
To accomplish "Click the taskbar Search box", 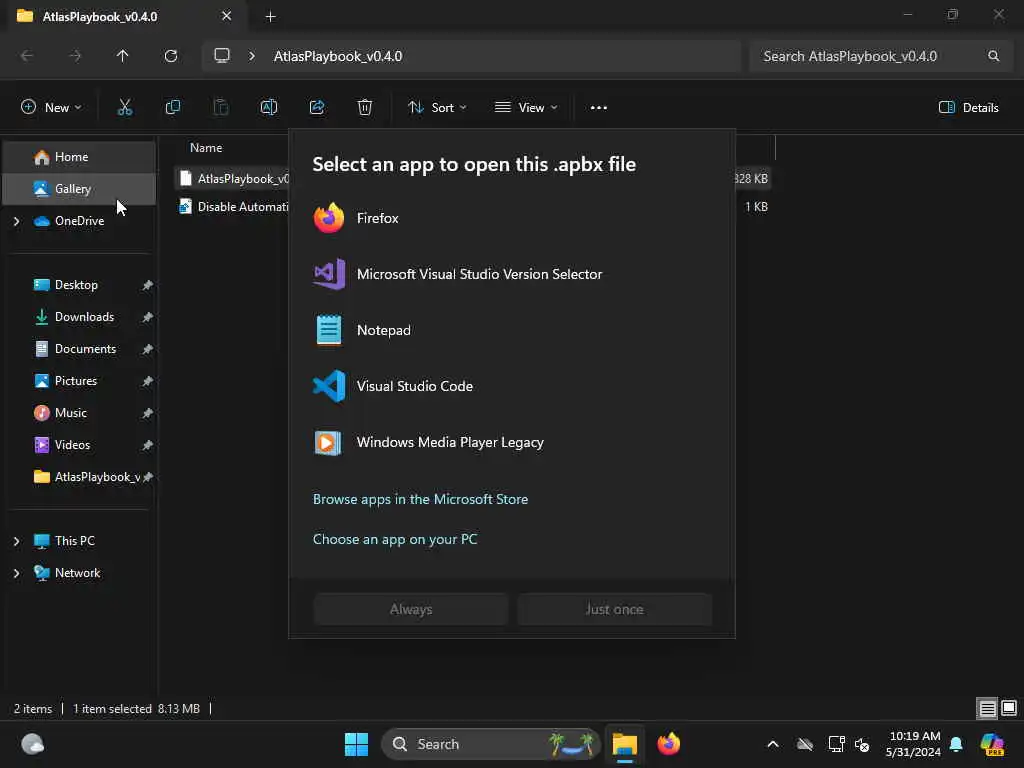I will (491, 744).
